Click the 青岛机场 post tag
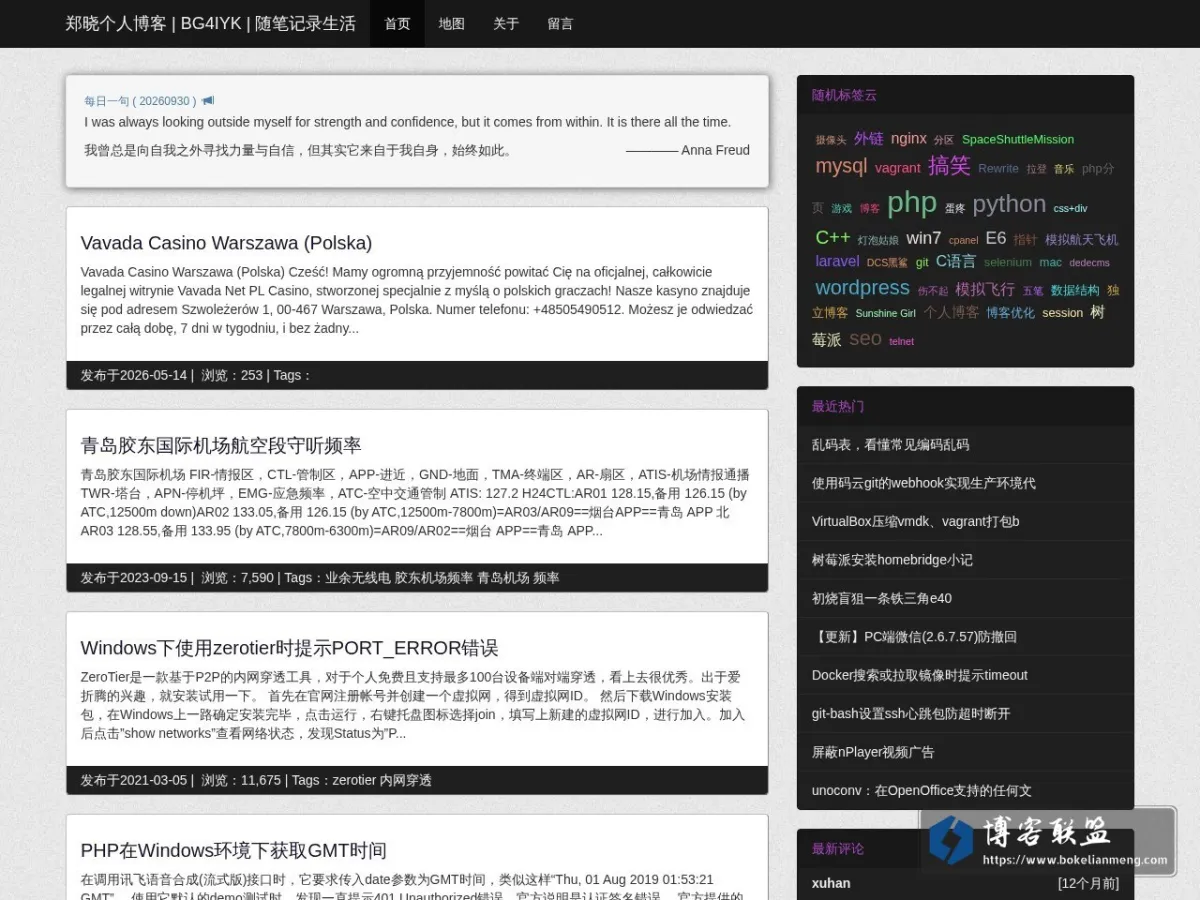 (x=503, y=578)
